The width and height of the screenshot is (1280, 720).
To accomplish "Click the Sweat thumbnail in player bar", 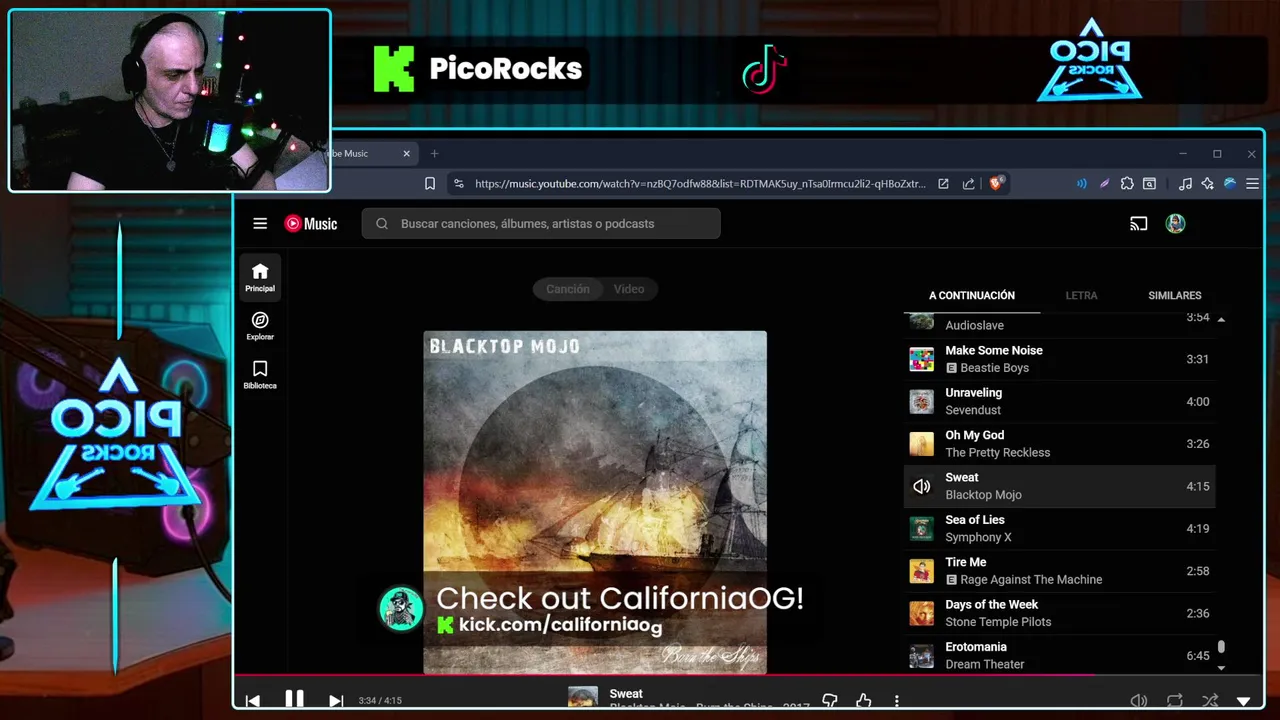I will point(583,698).
